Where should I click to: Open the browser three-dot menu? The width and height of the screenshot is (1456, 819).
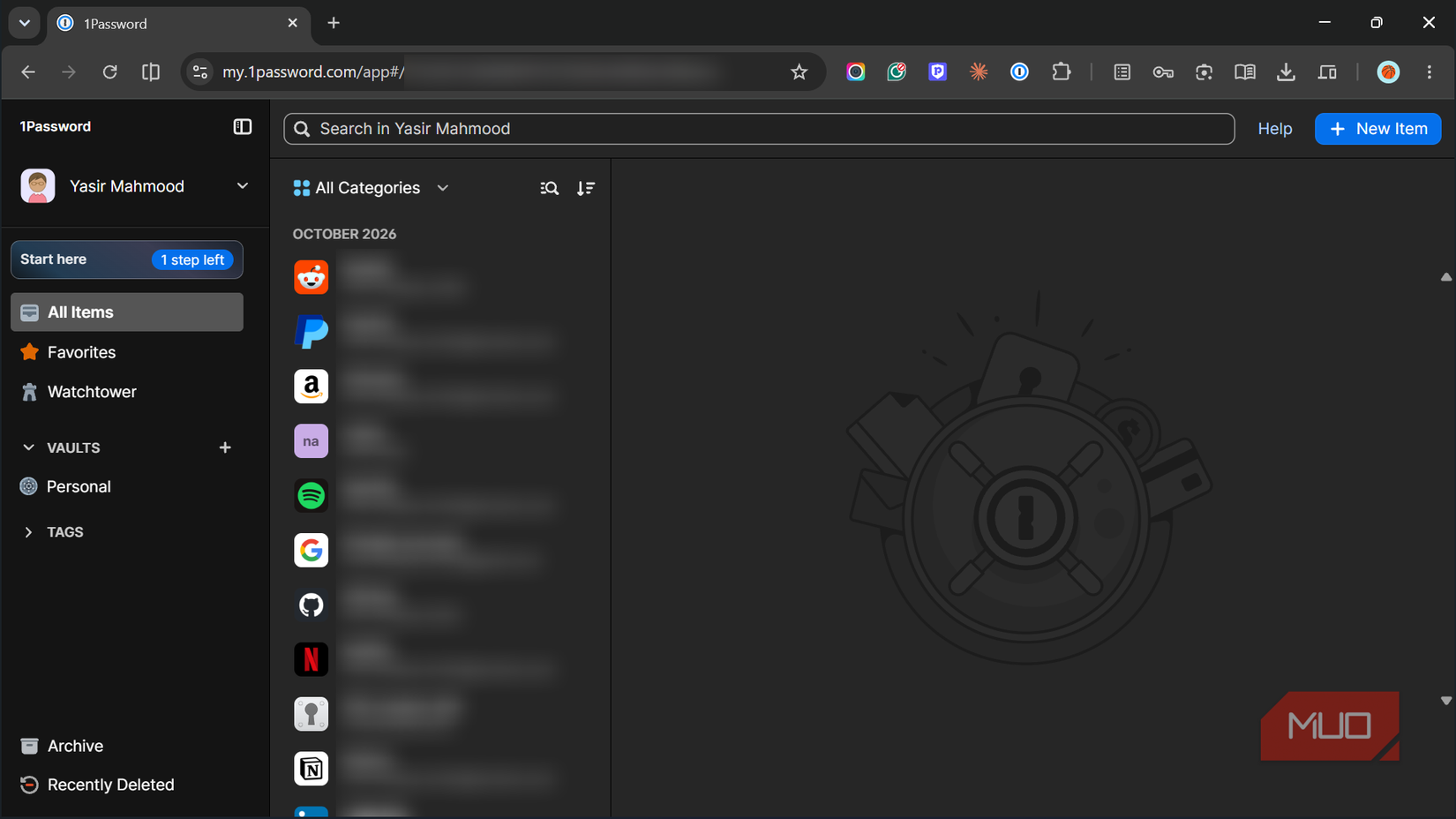click(x=1430, y=72)
